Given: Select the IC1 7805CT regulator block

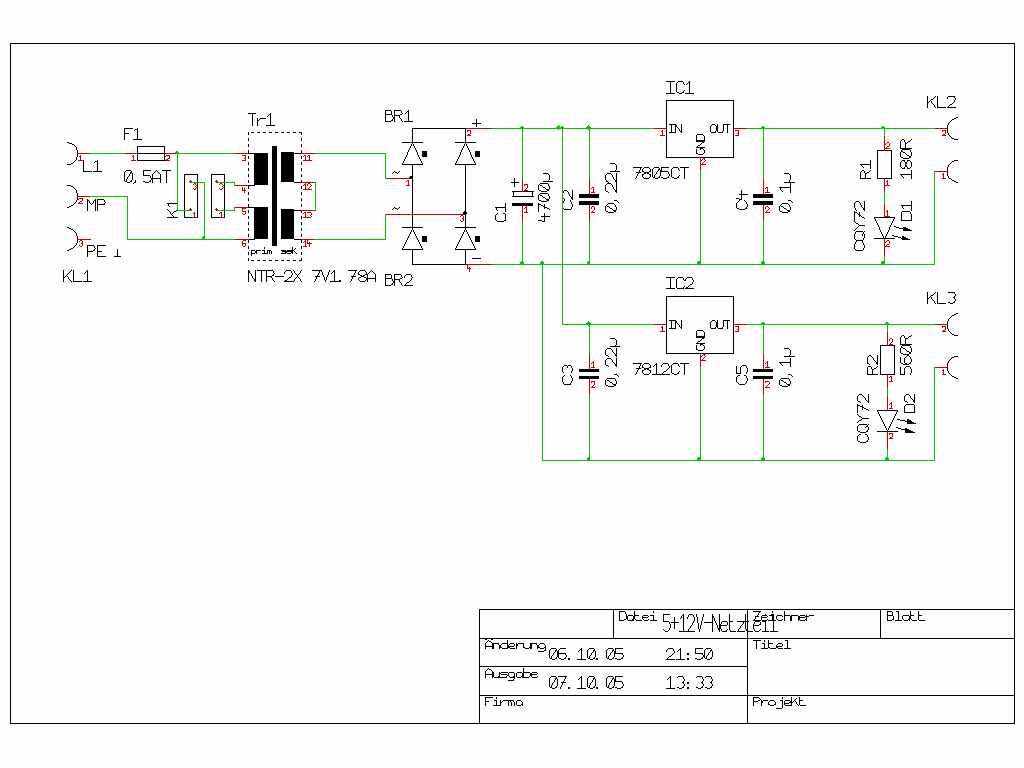Looking at the screenshot, I should (699, 129).
